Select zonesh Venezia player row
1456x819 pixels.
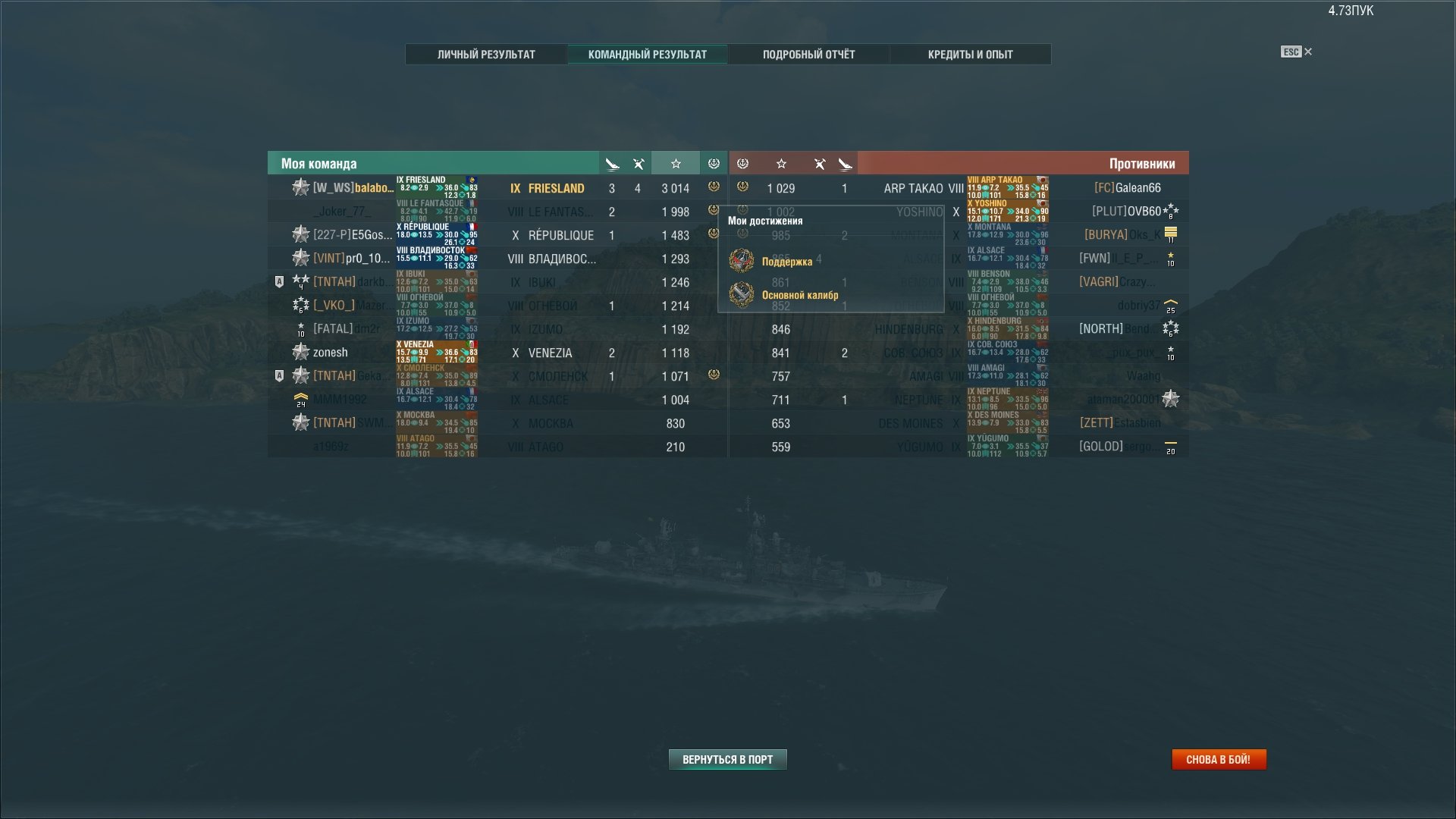coord(497,353)
